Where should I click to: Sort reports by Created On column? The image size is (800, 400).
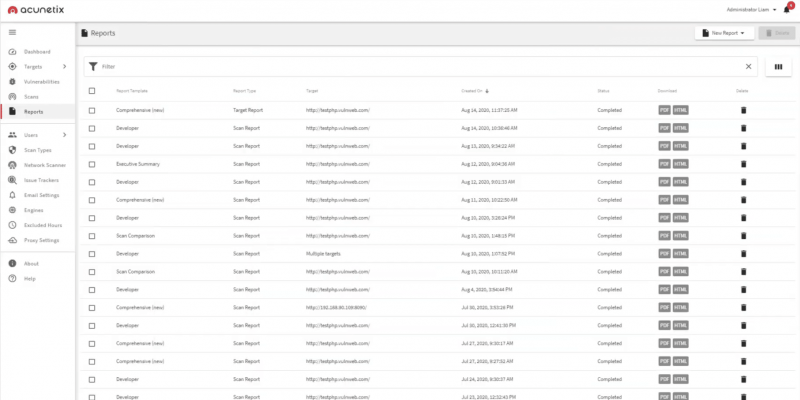472,91
